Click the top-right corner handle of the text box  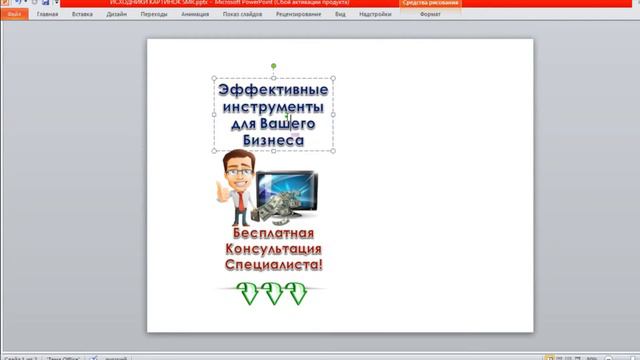point(333,78)
